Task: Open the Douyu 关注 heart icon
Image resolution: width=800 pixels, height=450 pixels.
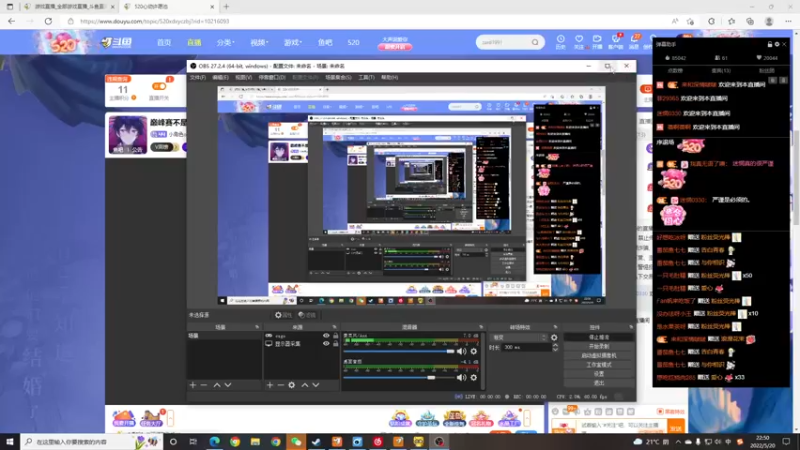Action: tap(579, 42)
